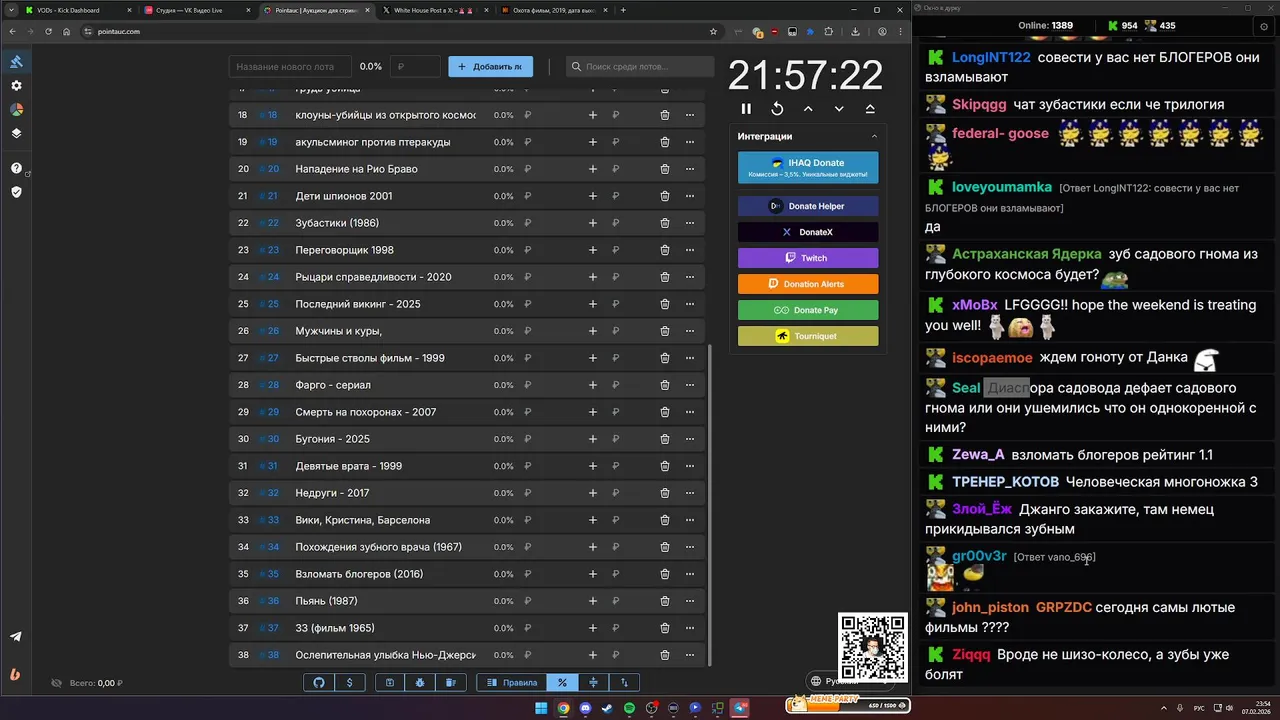The width and height of the screenshot is (1280, 720).
Task: Pause the auction timer
Action: click(x=746, y=108)
